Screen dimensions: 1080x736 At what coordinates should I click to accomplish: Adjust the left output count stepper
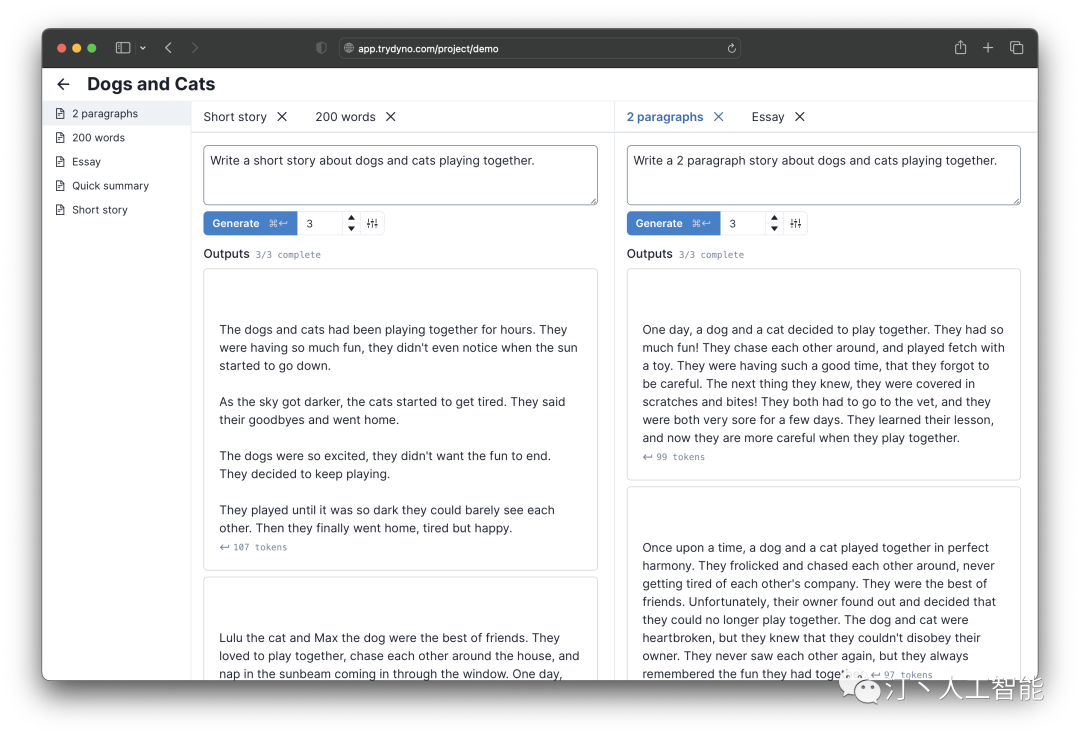tap(351, 224)
